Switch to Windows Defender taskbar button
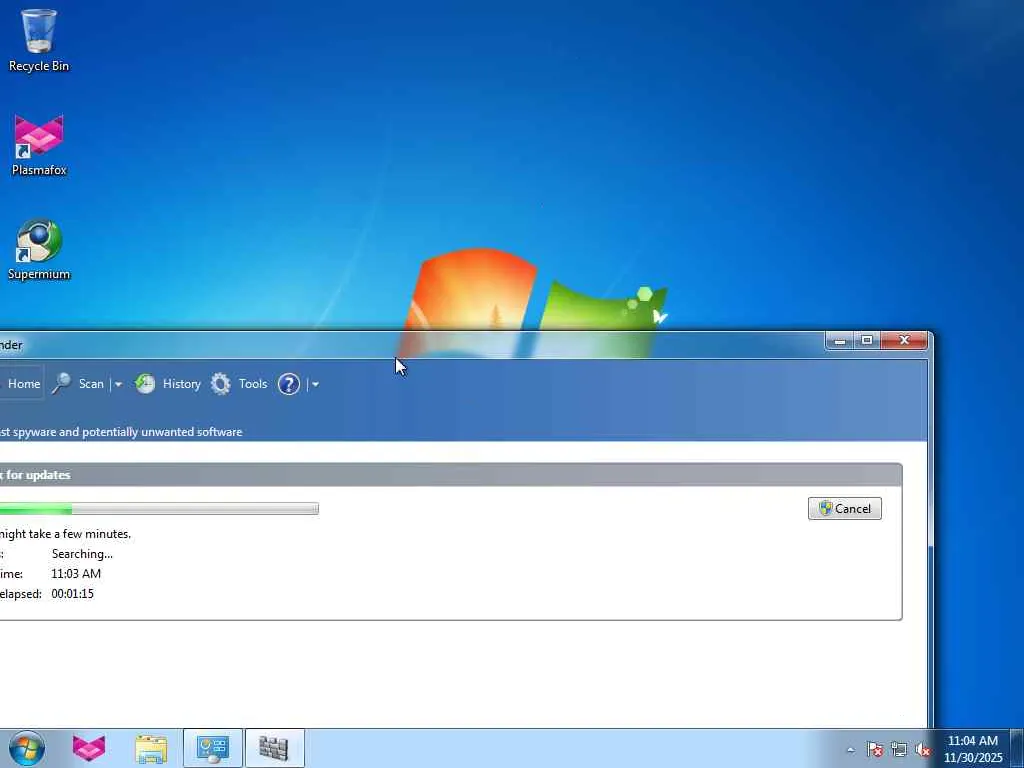The height and width of the screenshot is (768, 1024). (274, 748)
